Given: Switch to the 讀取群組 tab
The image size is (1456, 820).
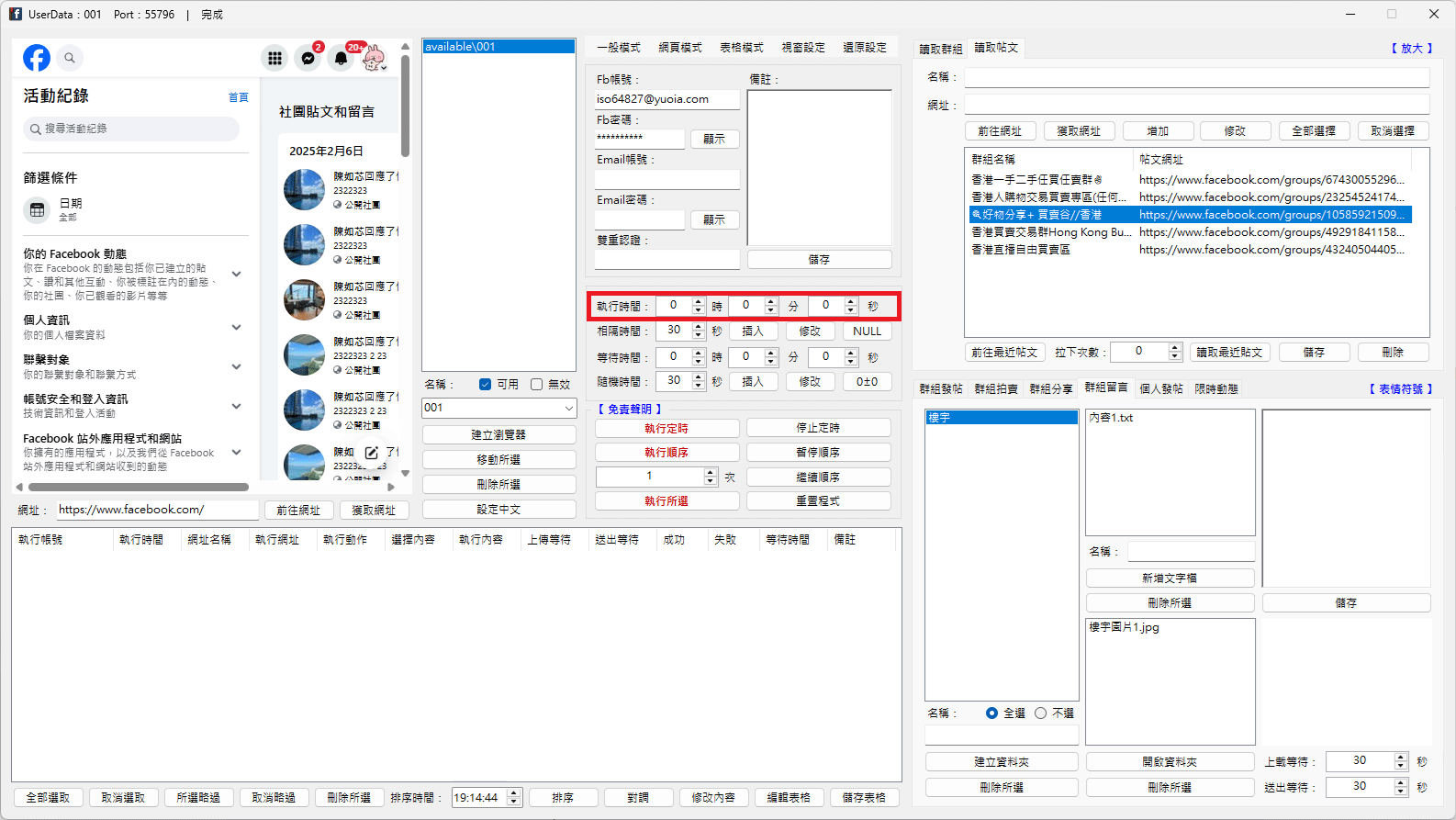Looking at the screenshot, I should [941, 49].
